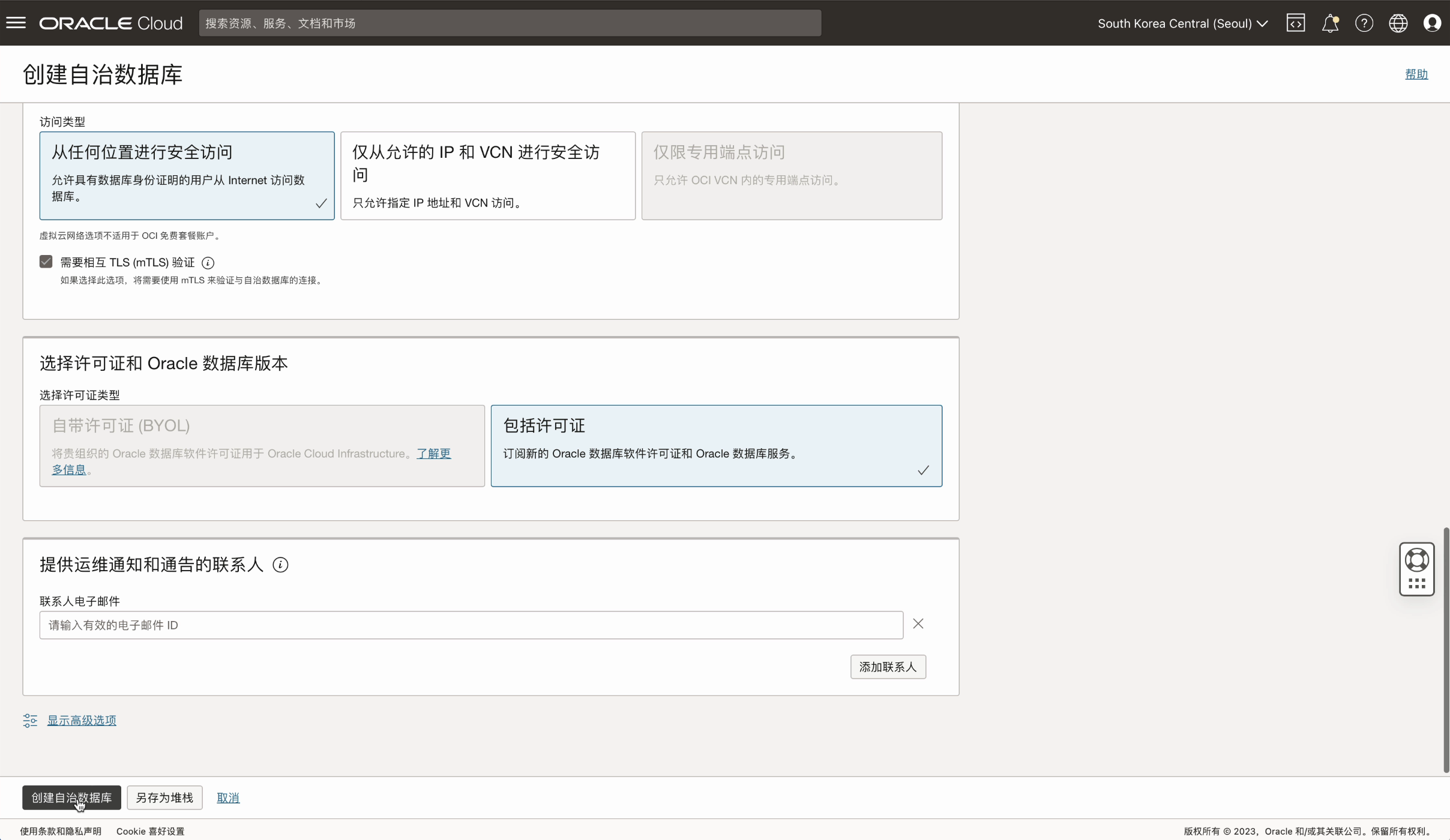Click the contact email input field

(471, 625)
